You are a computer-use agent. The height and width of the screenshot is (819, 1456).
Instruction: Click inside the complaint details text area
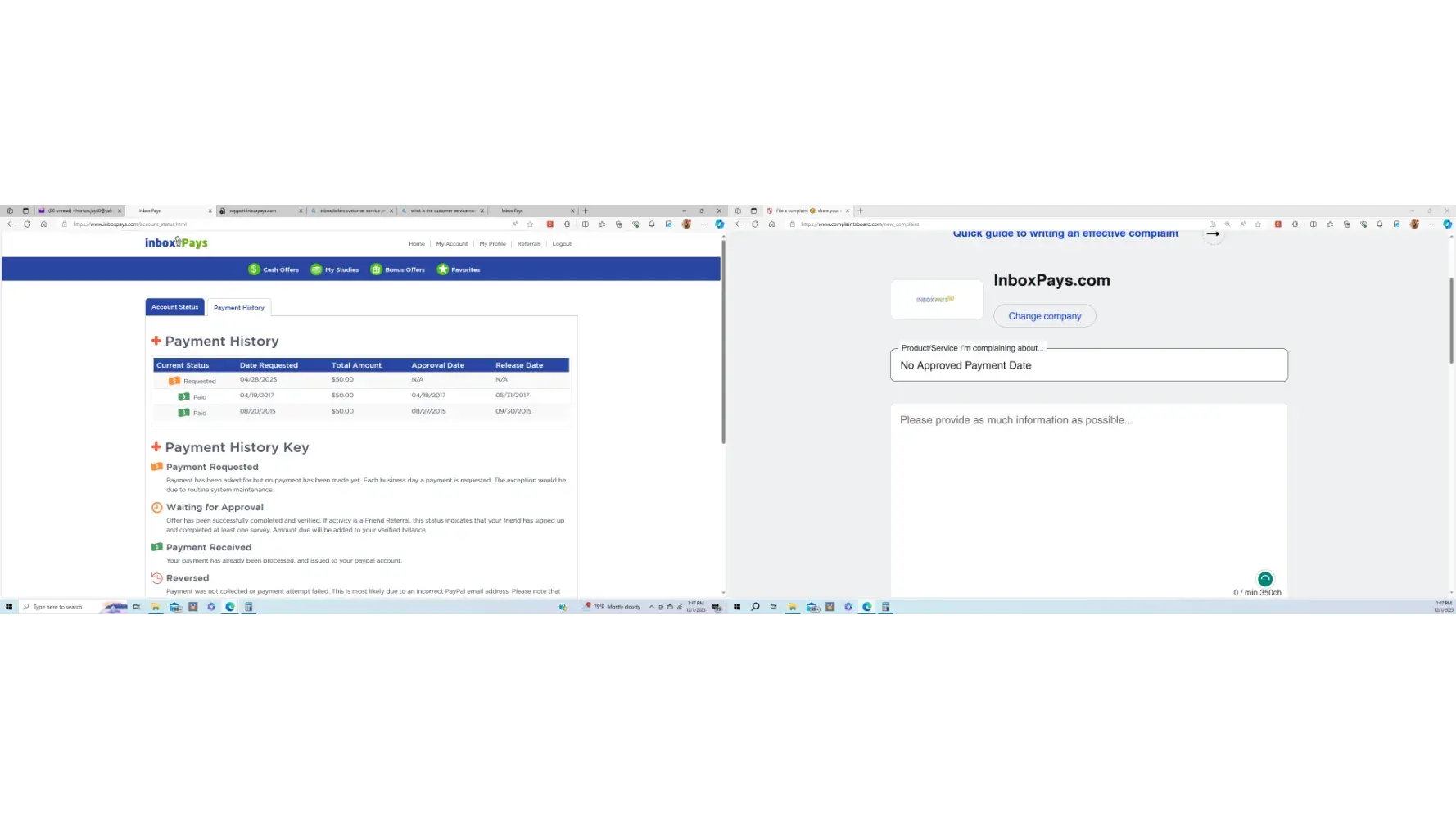point(1088,491)
